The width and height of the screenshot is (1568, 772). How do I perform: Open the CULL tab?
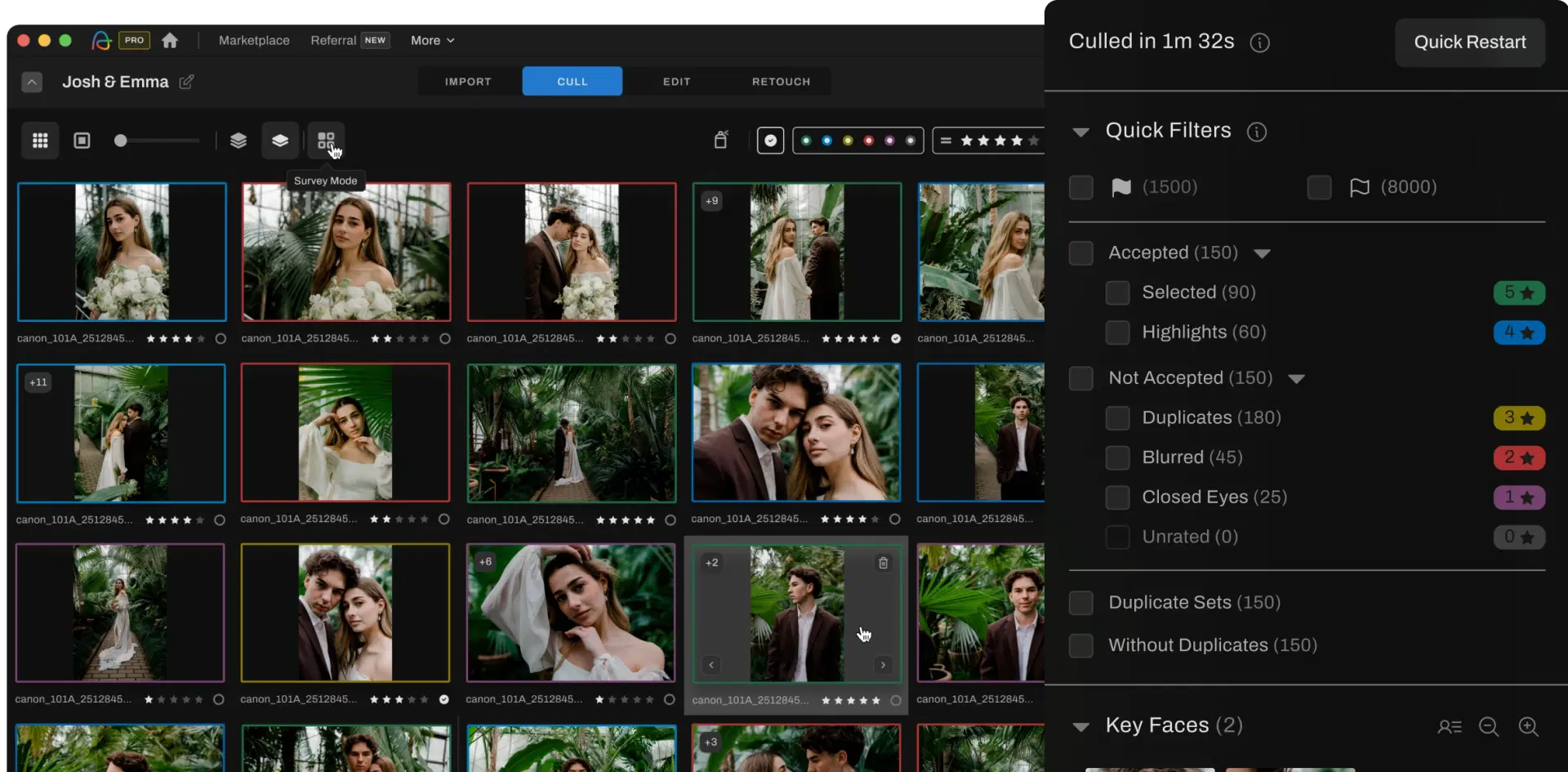pyautogui.click(x=572, y=82)
